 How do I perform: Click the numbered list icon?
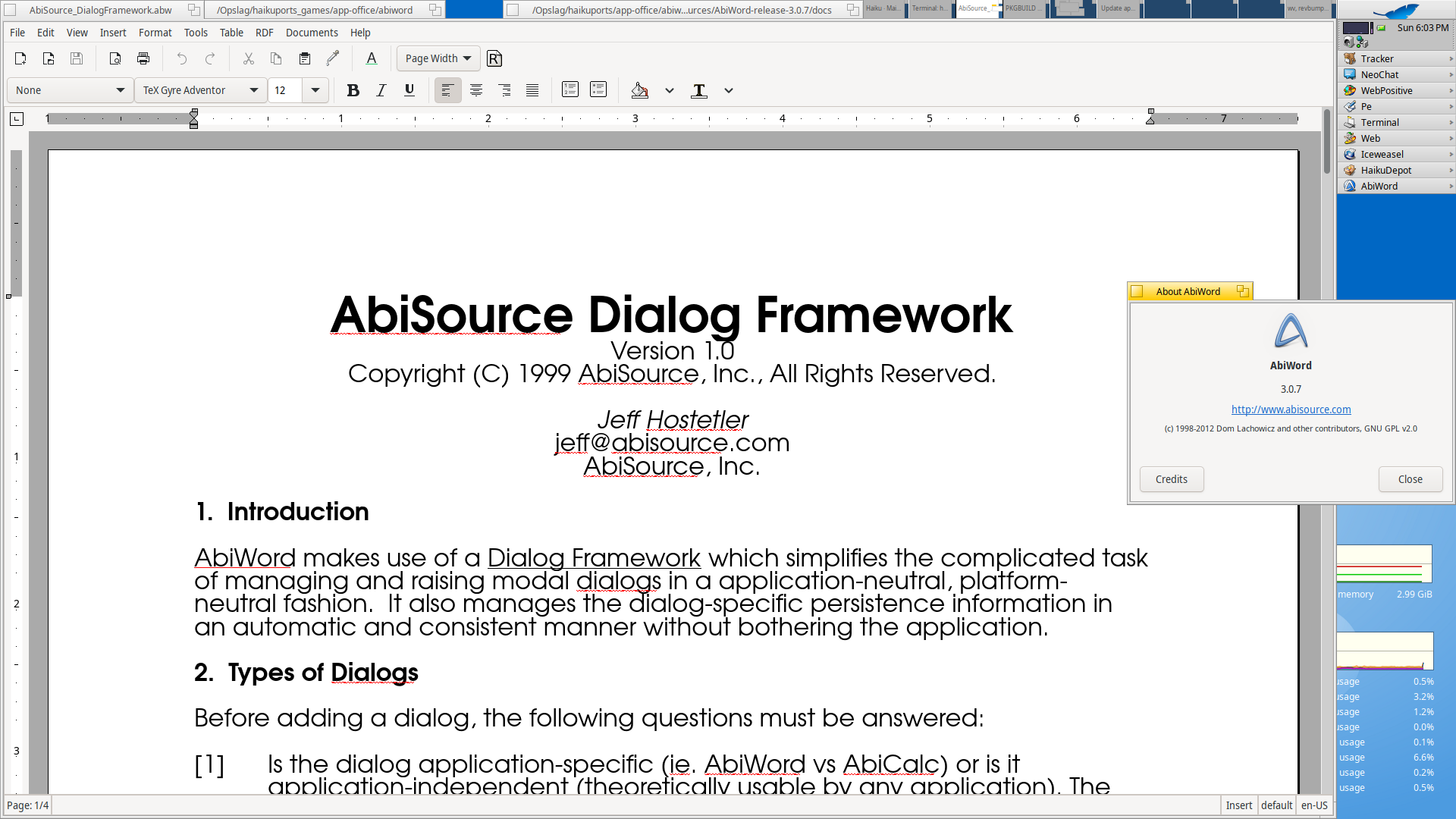click(x=570, y=89)
